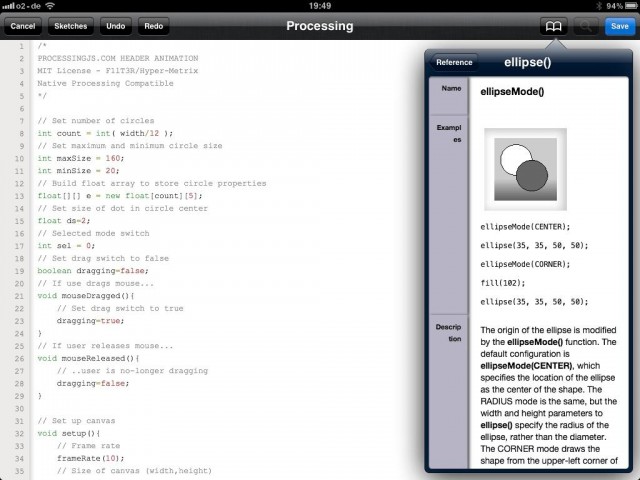This screenshot has width=640, height=480.
Task: Undo the last edit
Action: [x=115, y=25]
